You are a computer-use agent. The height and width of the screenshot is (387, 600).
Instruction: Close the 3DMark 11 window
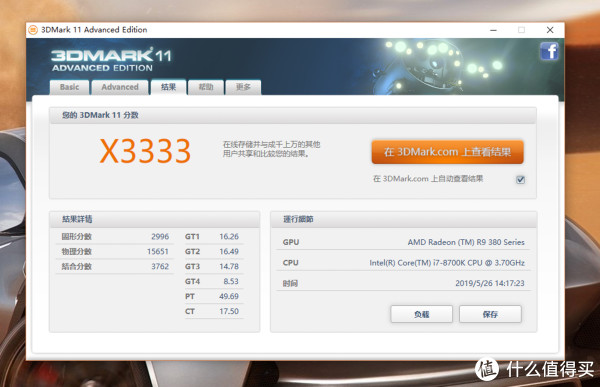click(550, 30)
